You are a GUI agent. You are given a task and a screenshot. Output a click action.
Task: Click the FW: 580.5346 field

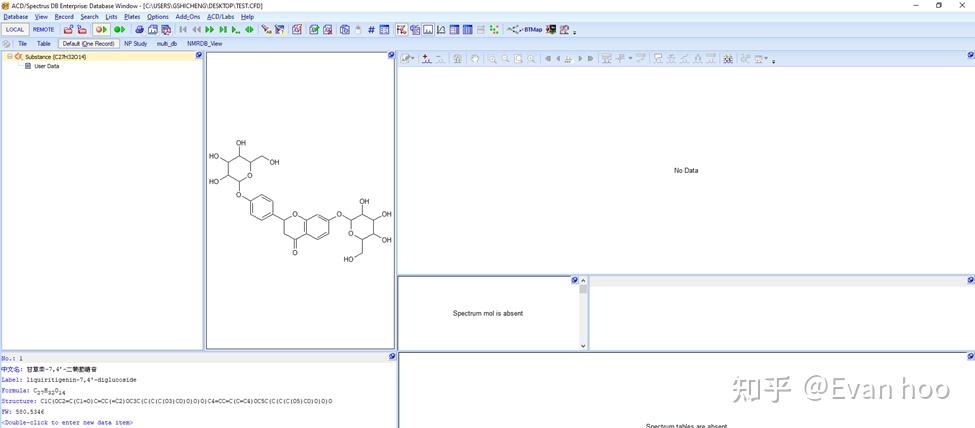[22, 412]
